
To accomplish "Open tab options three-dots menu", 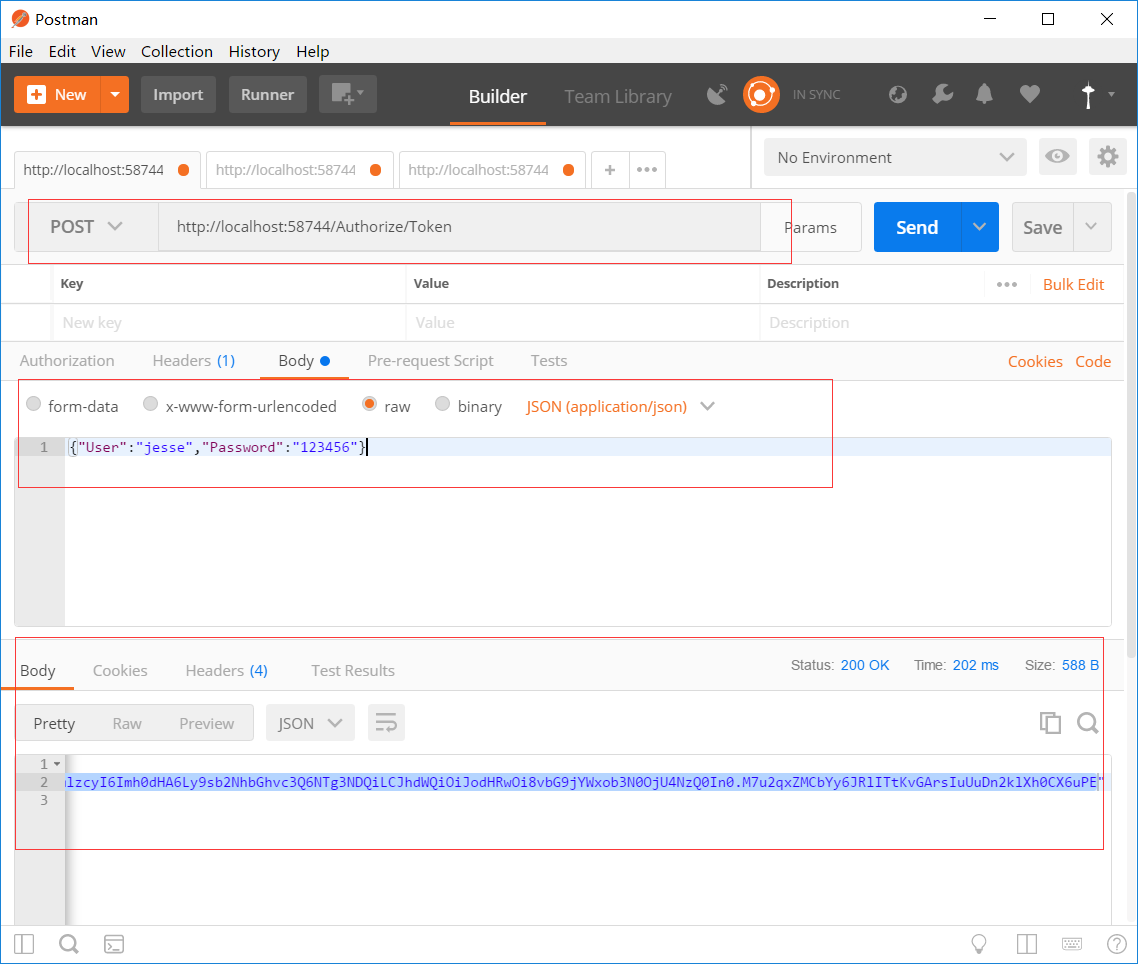I will tap(647, 170).
